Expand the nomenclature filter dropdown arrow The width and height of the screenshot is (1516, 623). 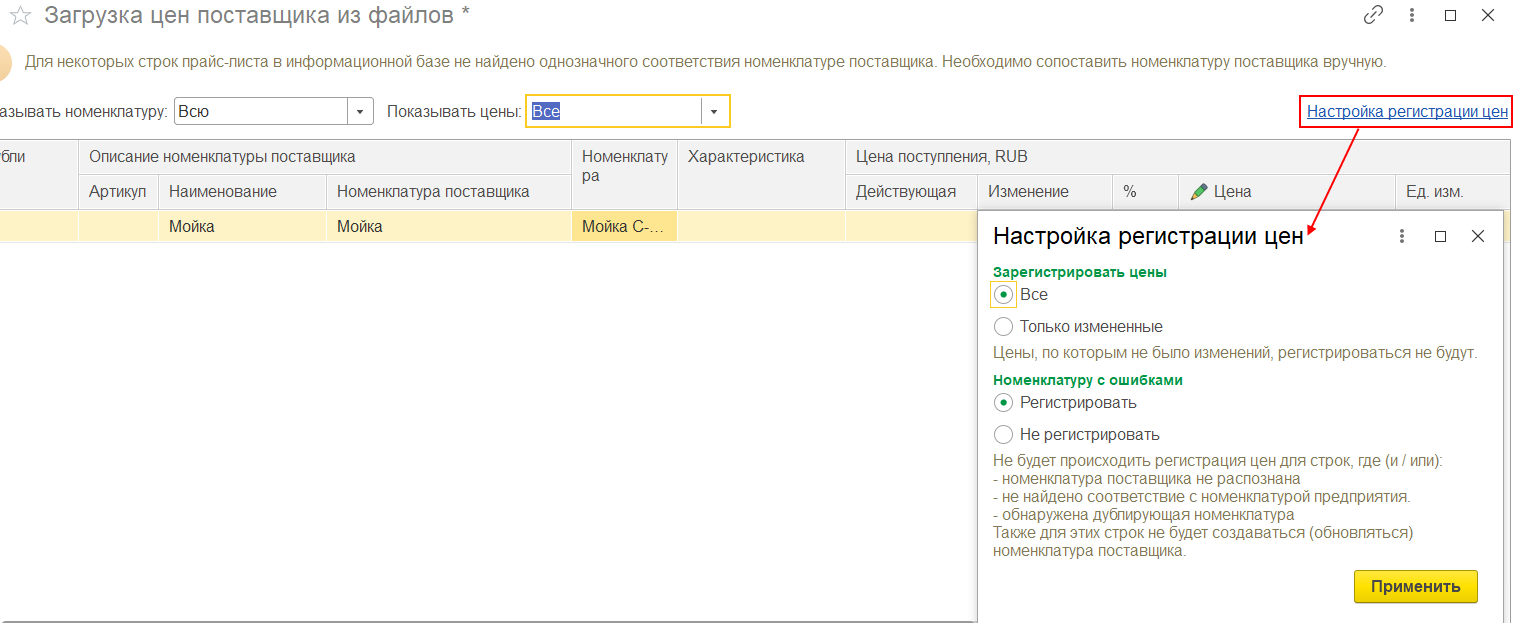[x=360, y=111]
